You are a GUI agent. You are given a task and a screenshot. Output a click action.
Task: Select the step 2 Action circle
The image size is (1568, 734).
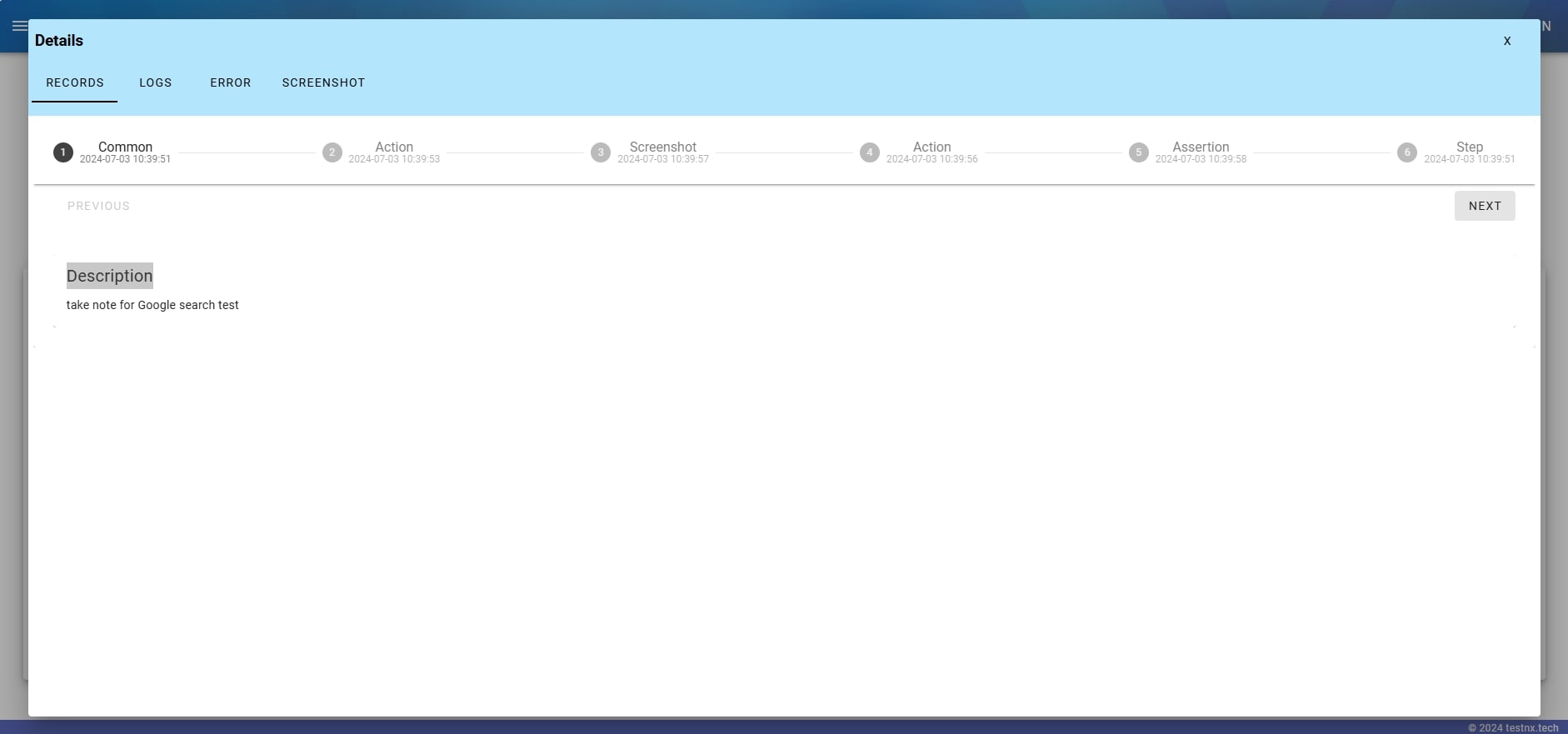tap(332, 152)
